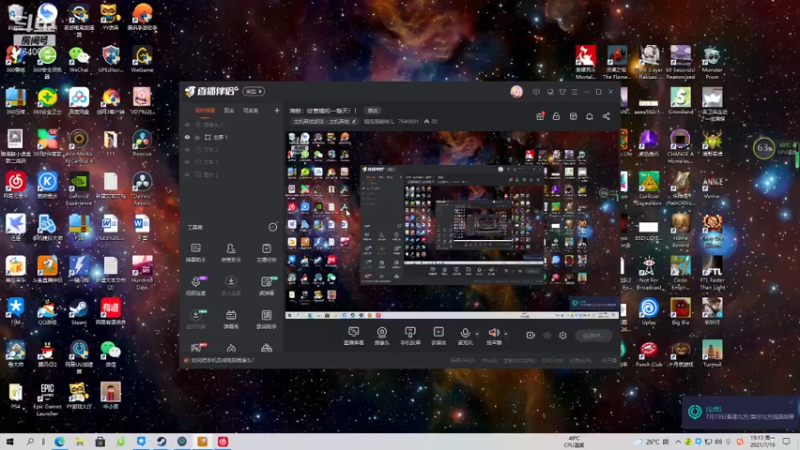Click the room number 7640691
The height and width of the screenshot is (450, 800).
408,121
